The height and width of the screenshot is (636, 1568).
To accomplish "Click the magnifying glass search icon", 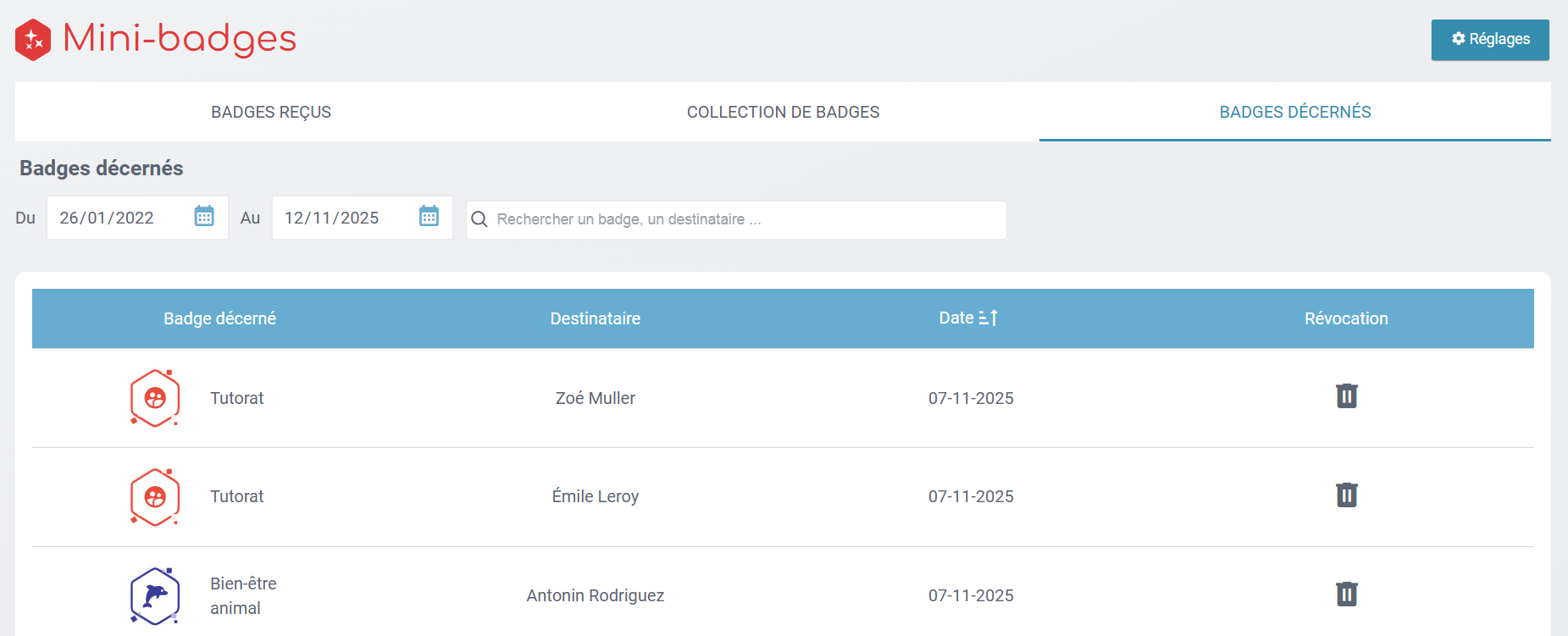I will pos(479,219).
